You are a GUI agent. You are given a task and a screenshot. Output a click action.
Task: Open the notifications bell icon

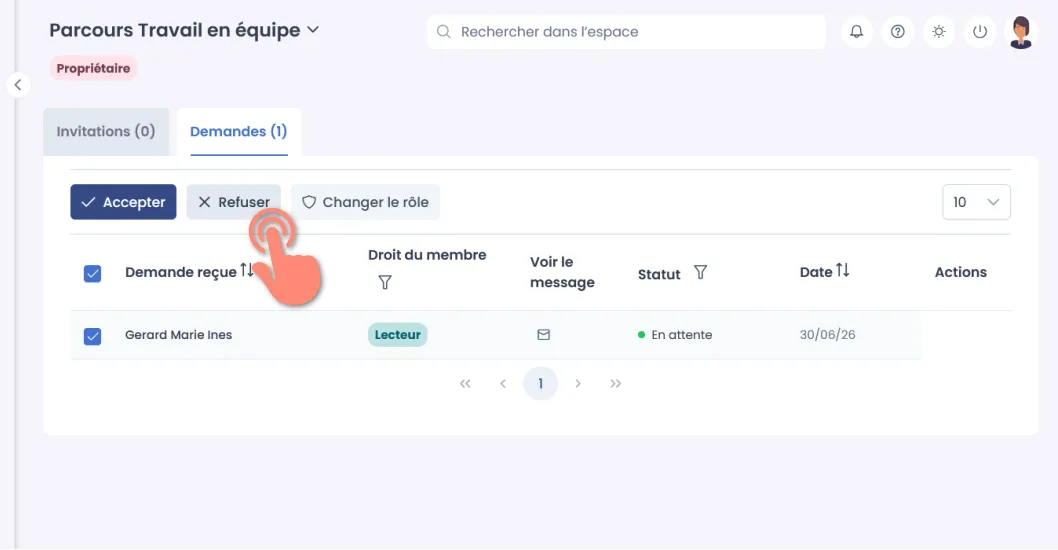click(x=856, y=32)
